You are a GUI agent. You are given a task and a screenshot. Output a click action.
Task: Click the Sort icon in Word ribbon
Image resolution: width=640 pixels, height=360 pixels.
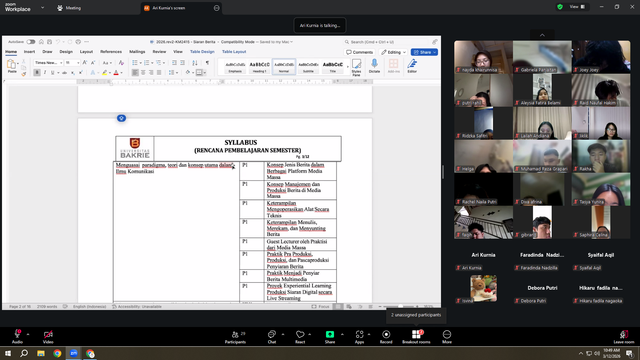pos(195,63)
